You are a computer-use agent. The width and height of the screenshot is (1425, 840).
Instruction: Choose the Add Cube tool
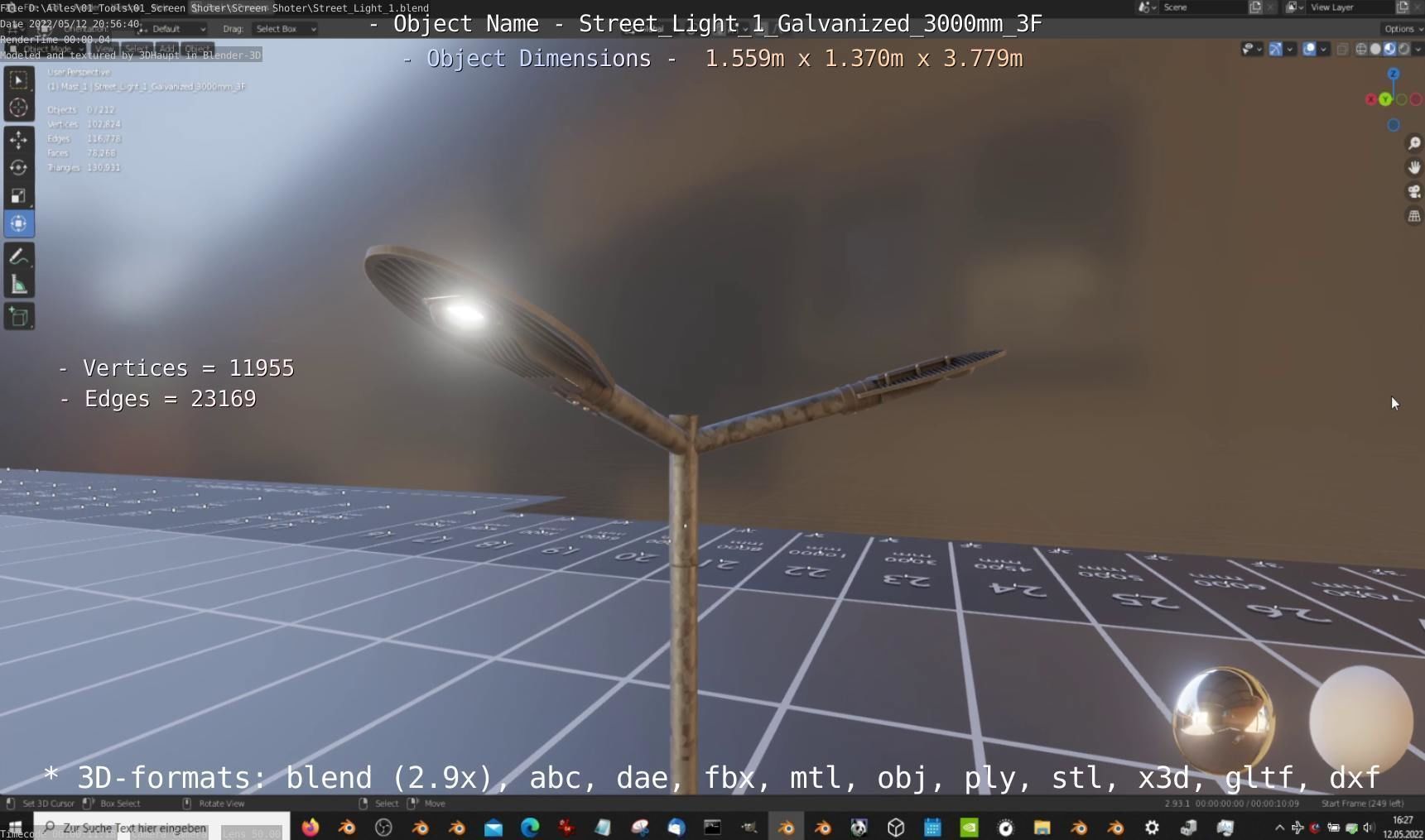click(18, 318)
